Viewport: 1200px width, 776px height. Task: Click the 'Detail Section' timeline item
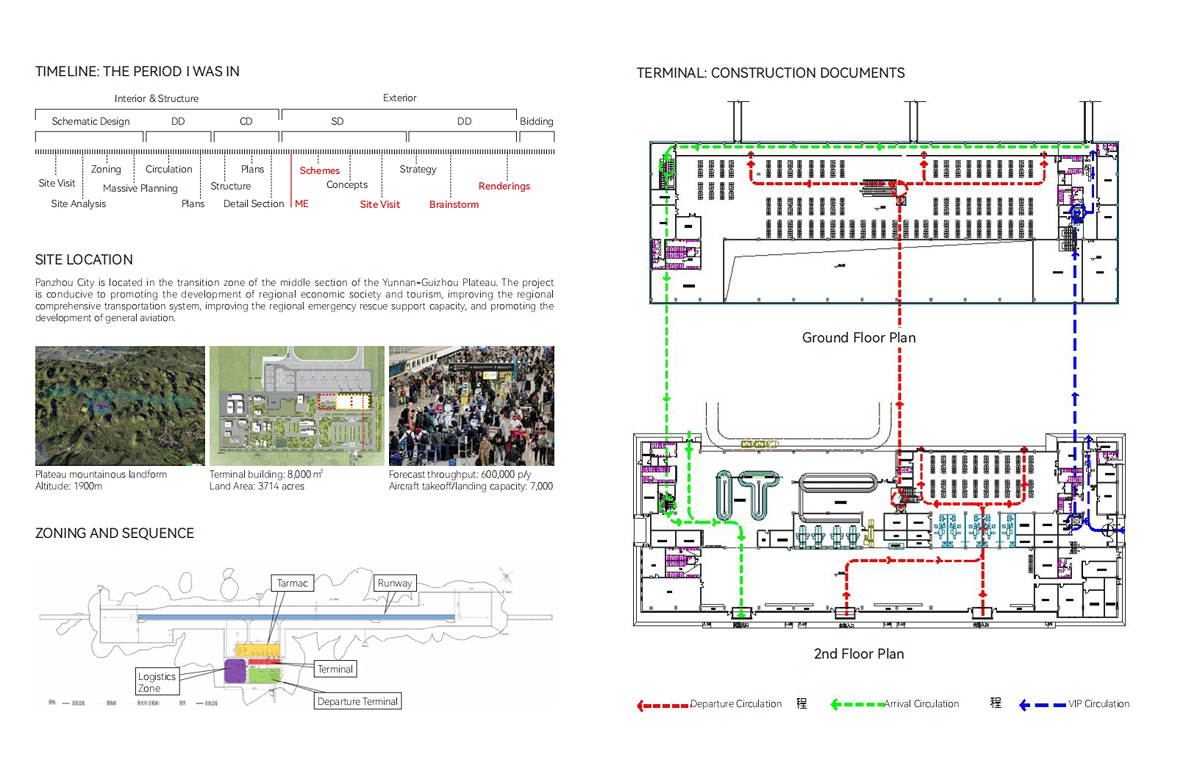pos(254,204)
